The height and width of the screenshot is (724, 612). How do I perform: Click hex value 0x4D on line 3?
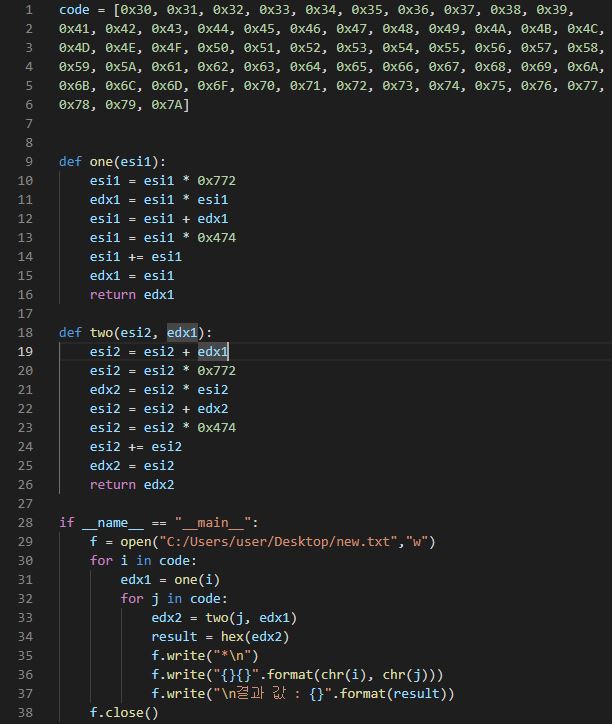click(x=74, y=48)
